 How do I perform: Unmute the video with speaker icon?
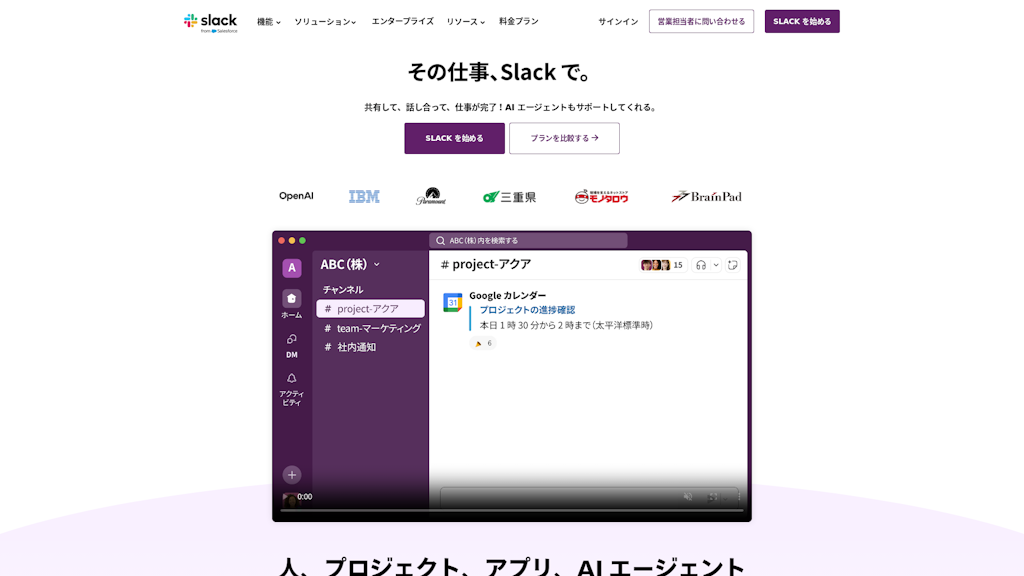point(688,497)
